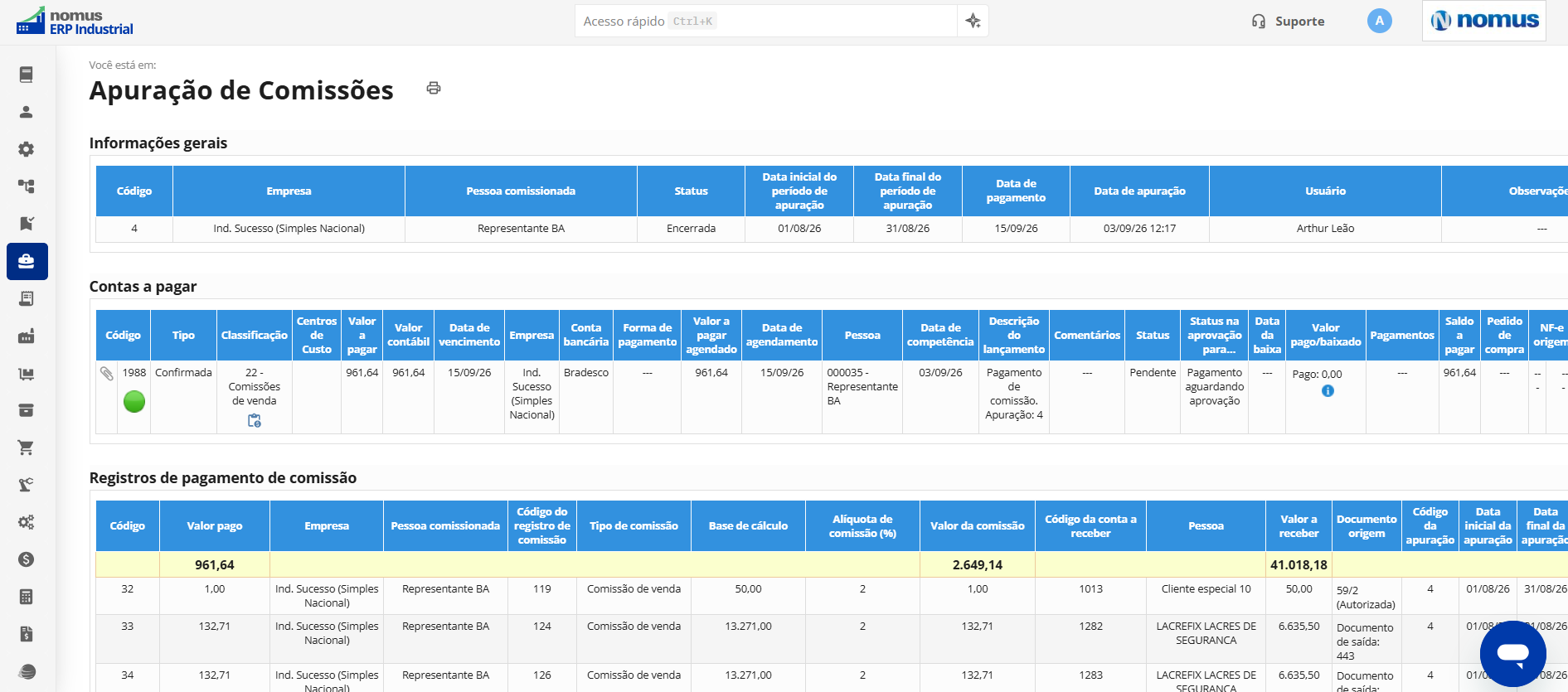
Task: Open the gear settings sidebar icon
Action: pos(27,149)
